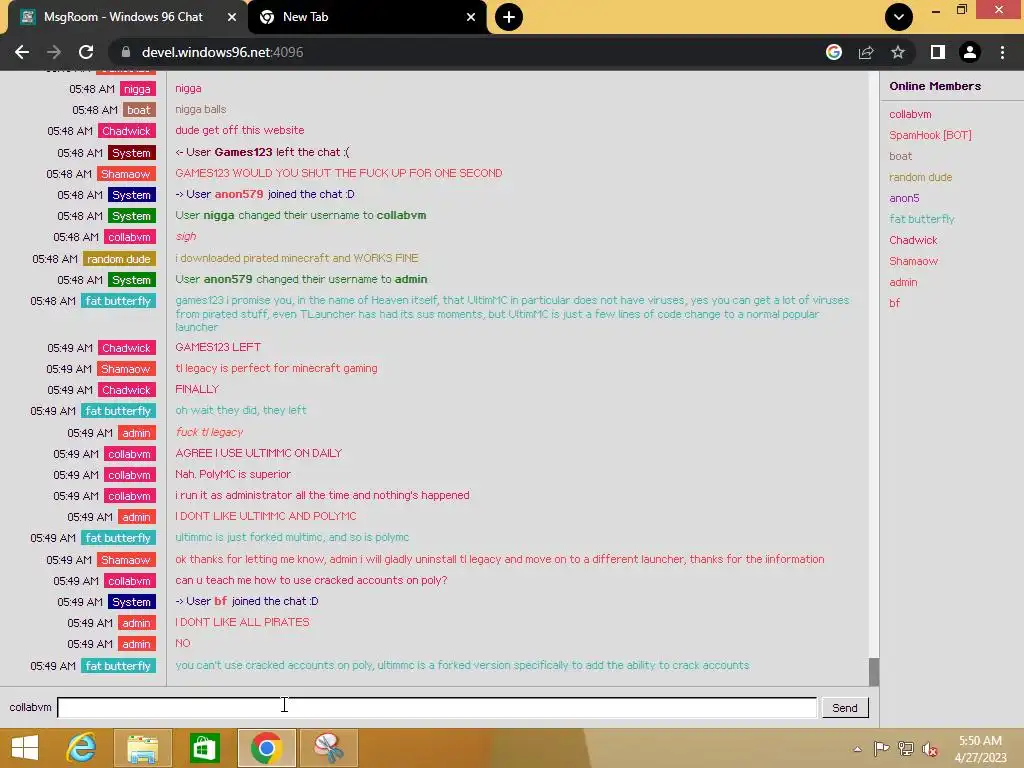
Task: Click the network tray icon
Action: tap(906, 749)
